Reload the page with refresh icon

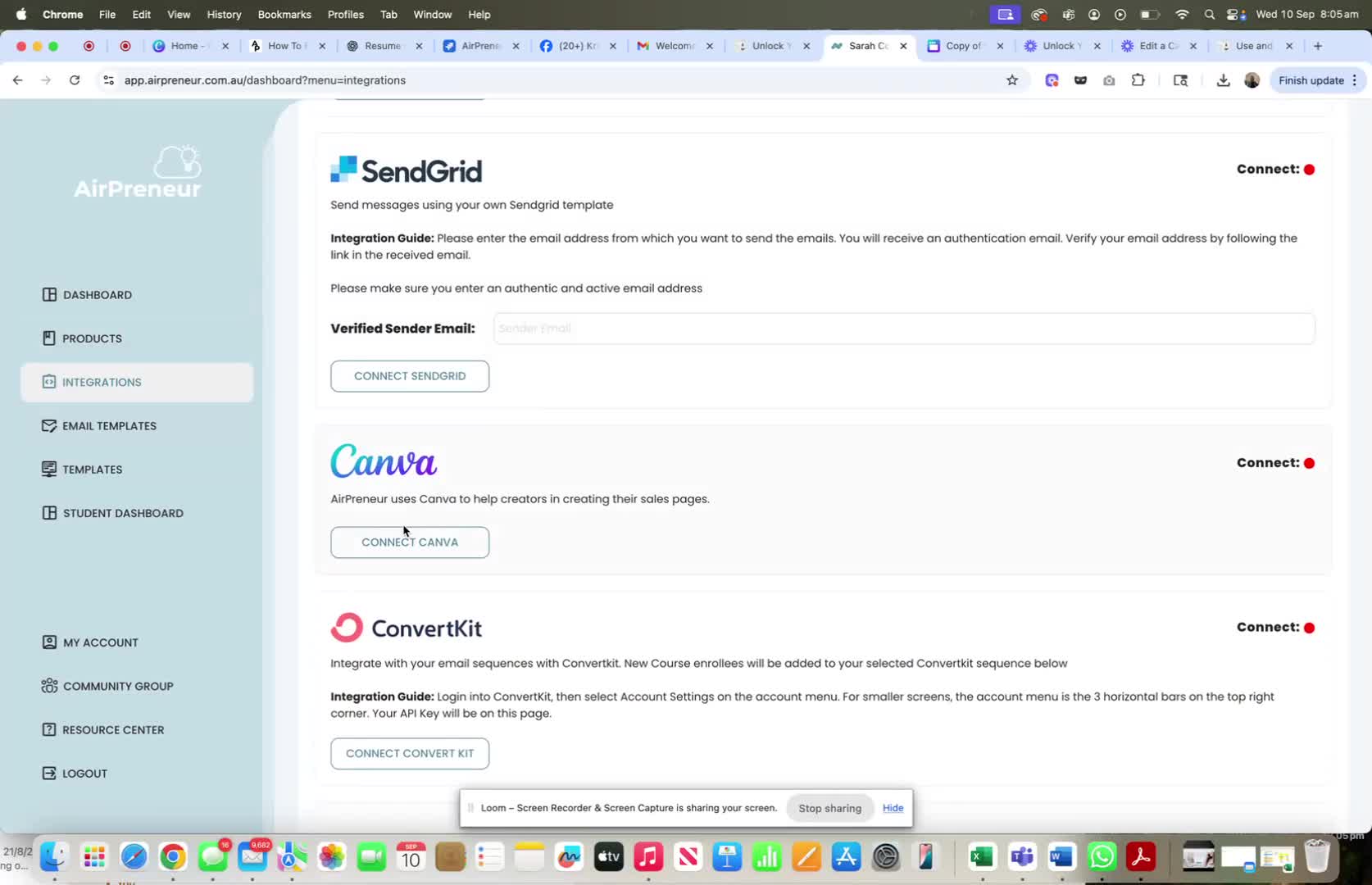(x=75, y=80)
